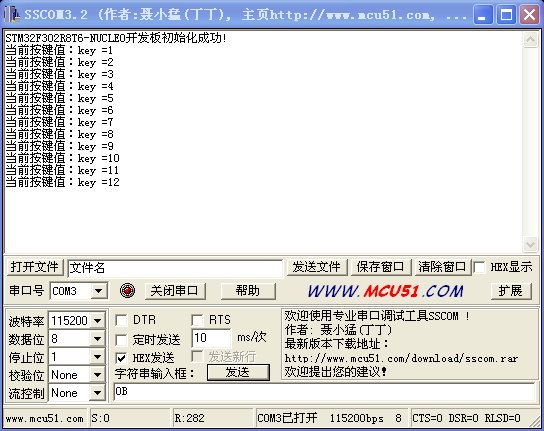Click the 文件名 file name field
544x431 pixels.
tap(175, 268)
